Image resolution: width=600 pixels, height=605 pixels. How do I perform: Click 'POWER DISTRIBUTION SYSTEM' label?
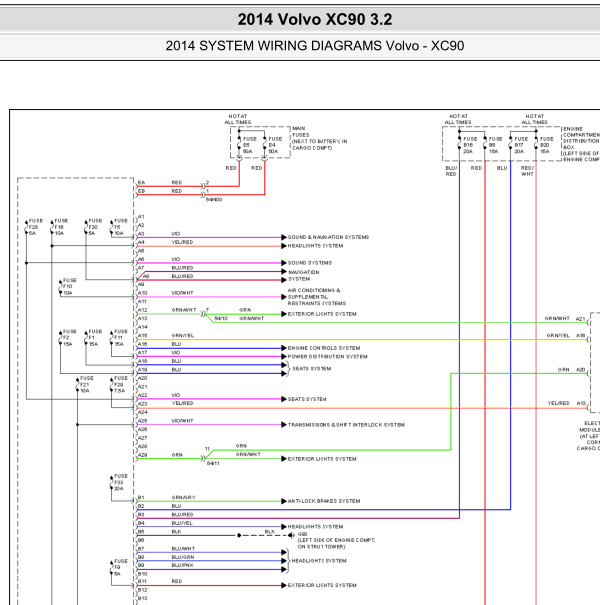328,357
